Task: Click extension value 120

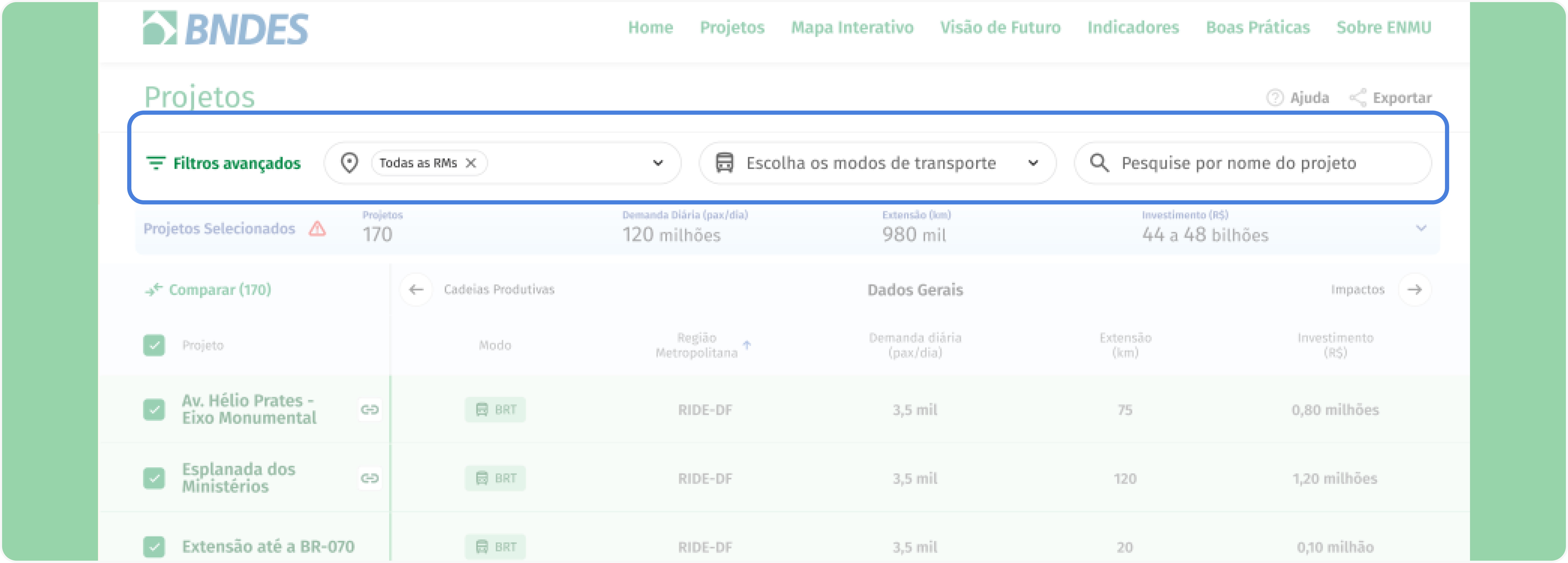Action: [1125, 479]
